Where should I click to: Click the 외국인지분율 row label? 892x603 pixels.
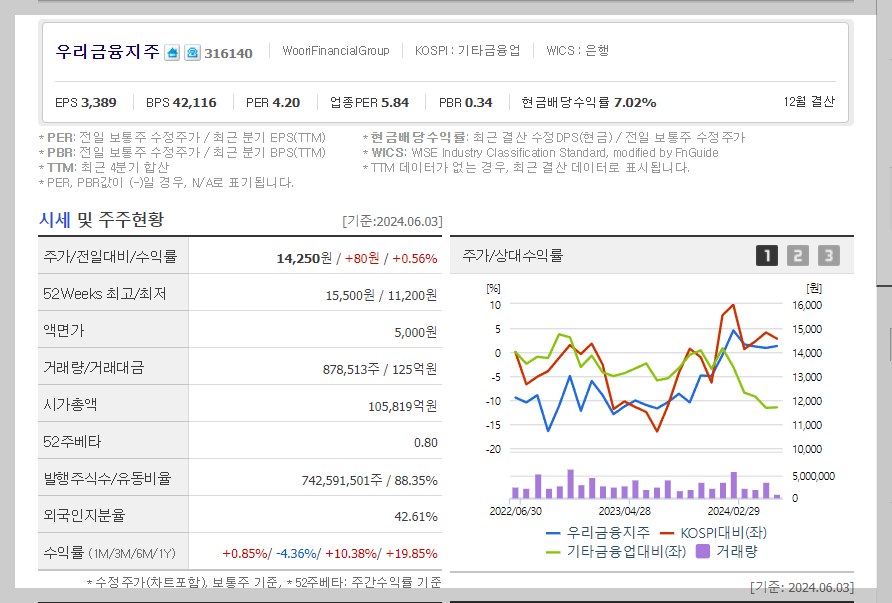click(x=84, y=515)
